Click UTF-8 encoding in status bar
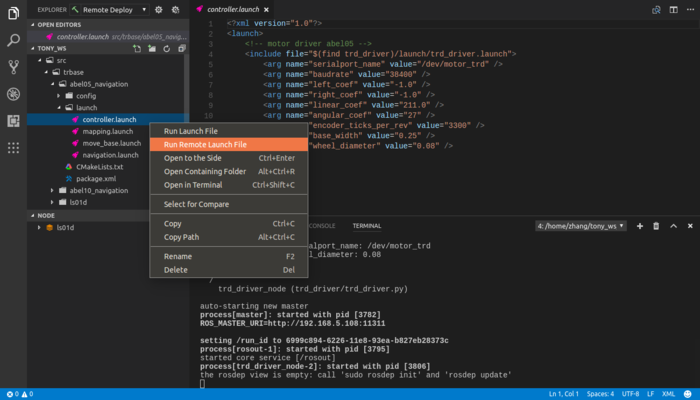This screenshot has height=400, width=700. pyautogui.click(x=630, y=394)
